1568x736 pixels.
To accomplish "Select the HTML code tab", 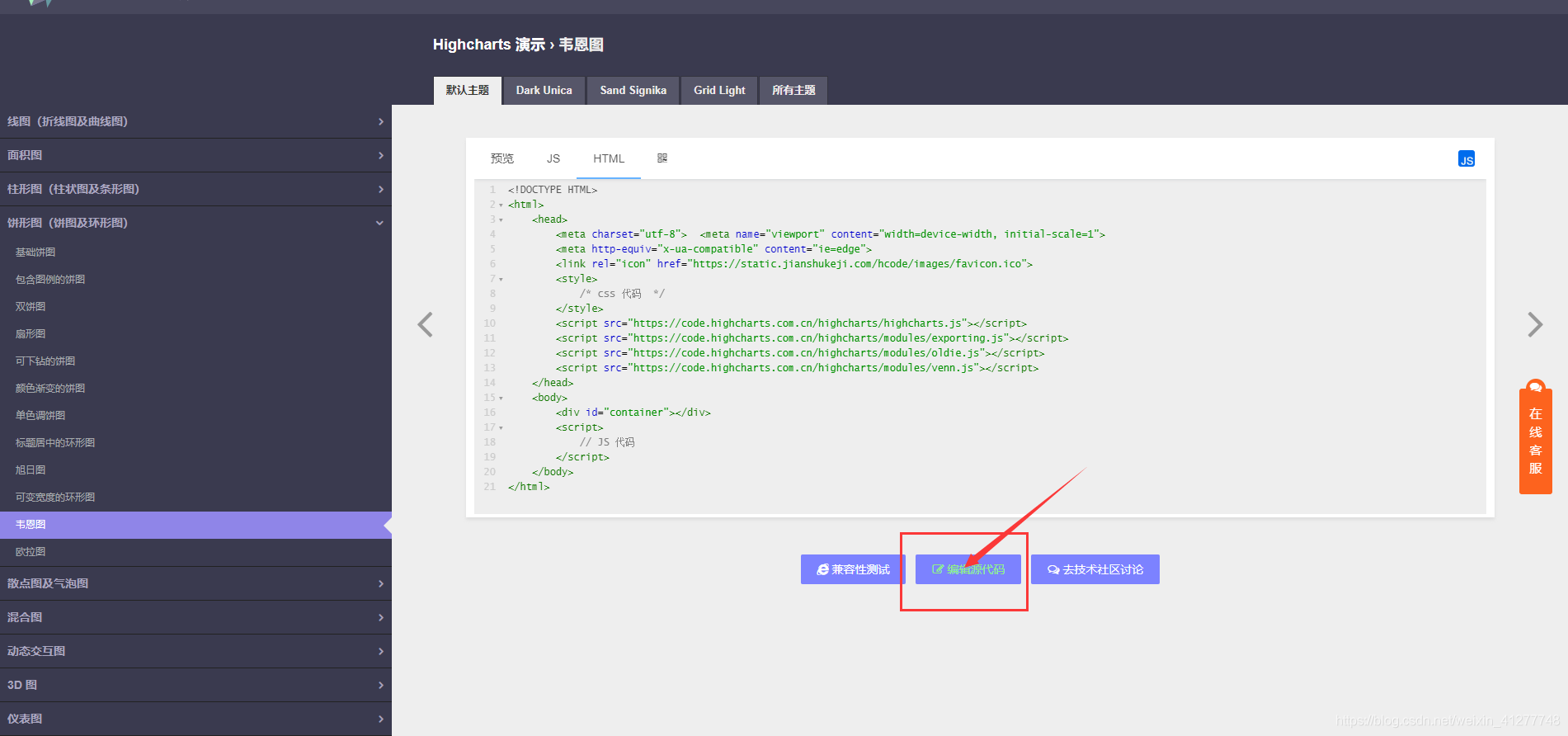I will point(609,158).
